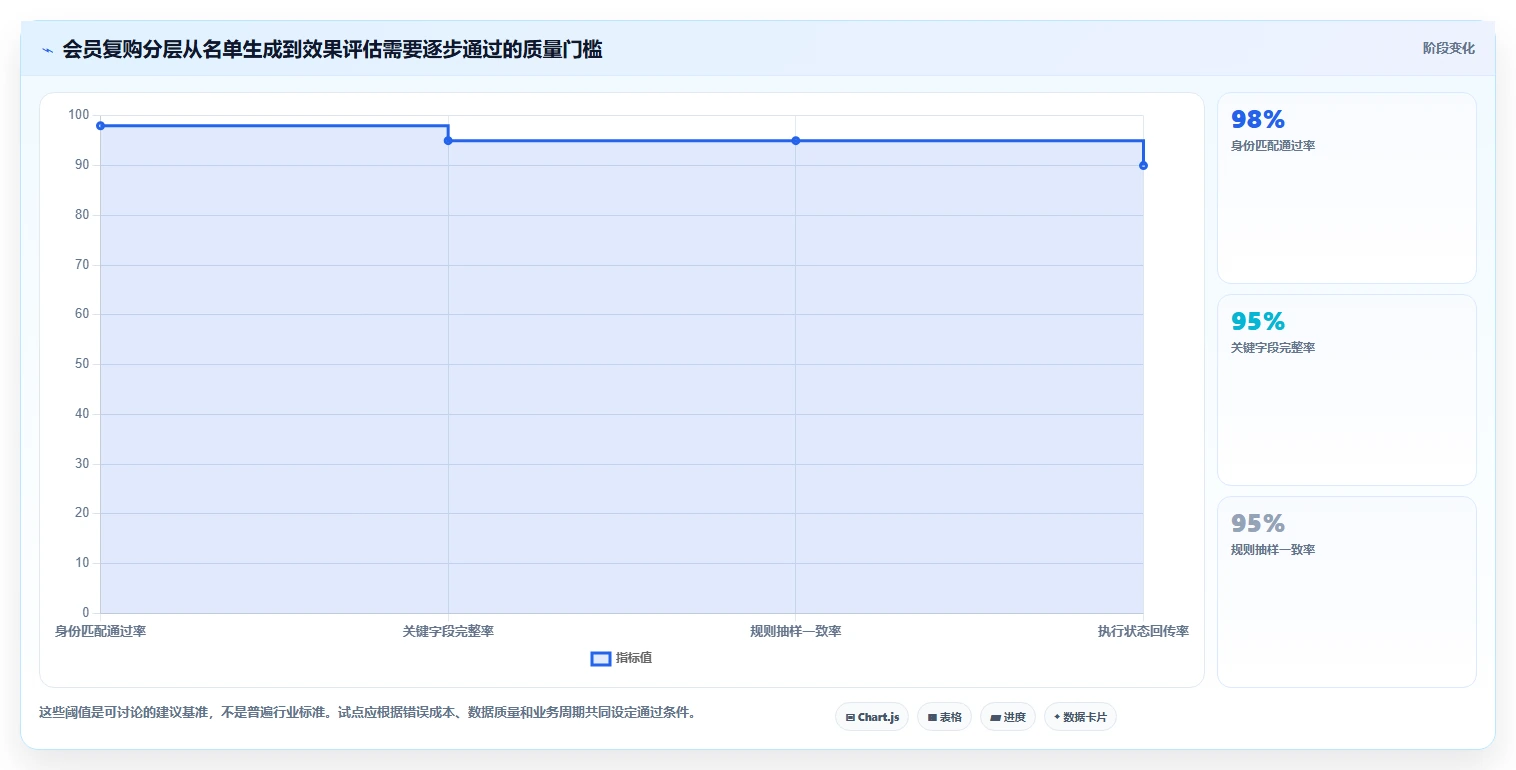
Task: Click the data point at 规则抽样一致率
Action: [796, 141]
